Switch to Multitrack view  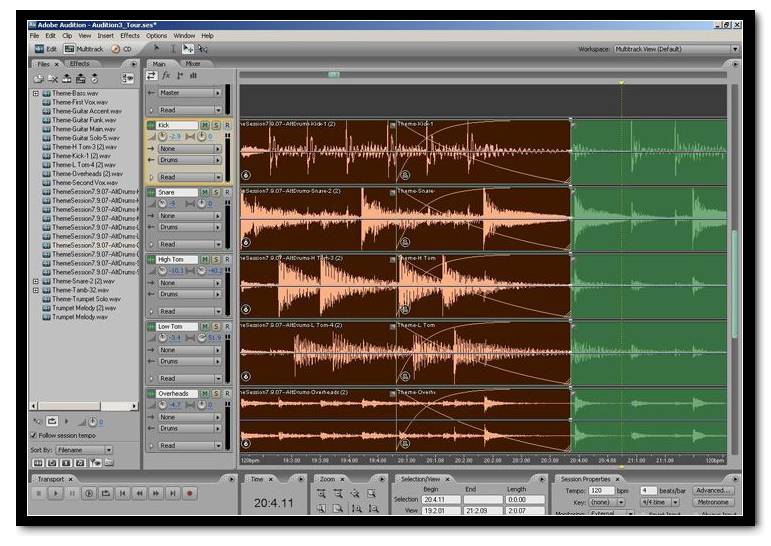coord(84,49)
